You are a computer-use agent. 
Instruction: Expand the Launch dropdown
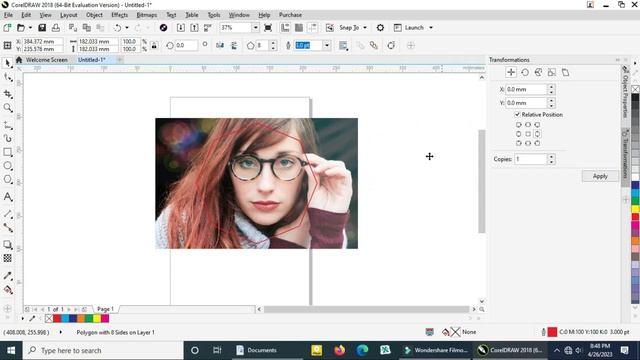click(431, 28)
